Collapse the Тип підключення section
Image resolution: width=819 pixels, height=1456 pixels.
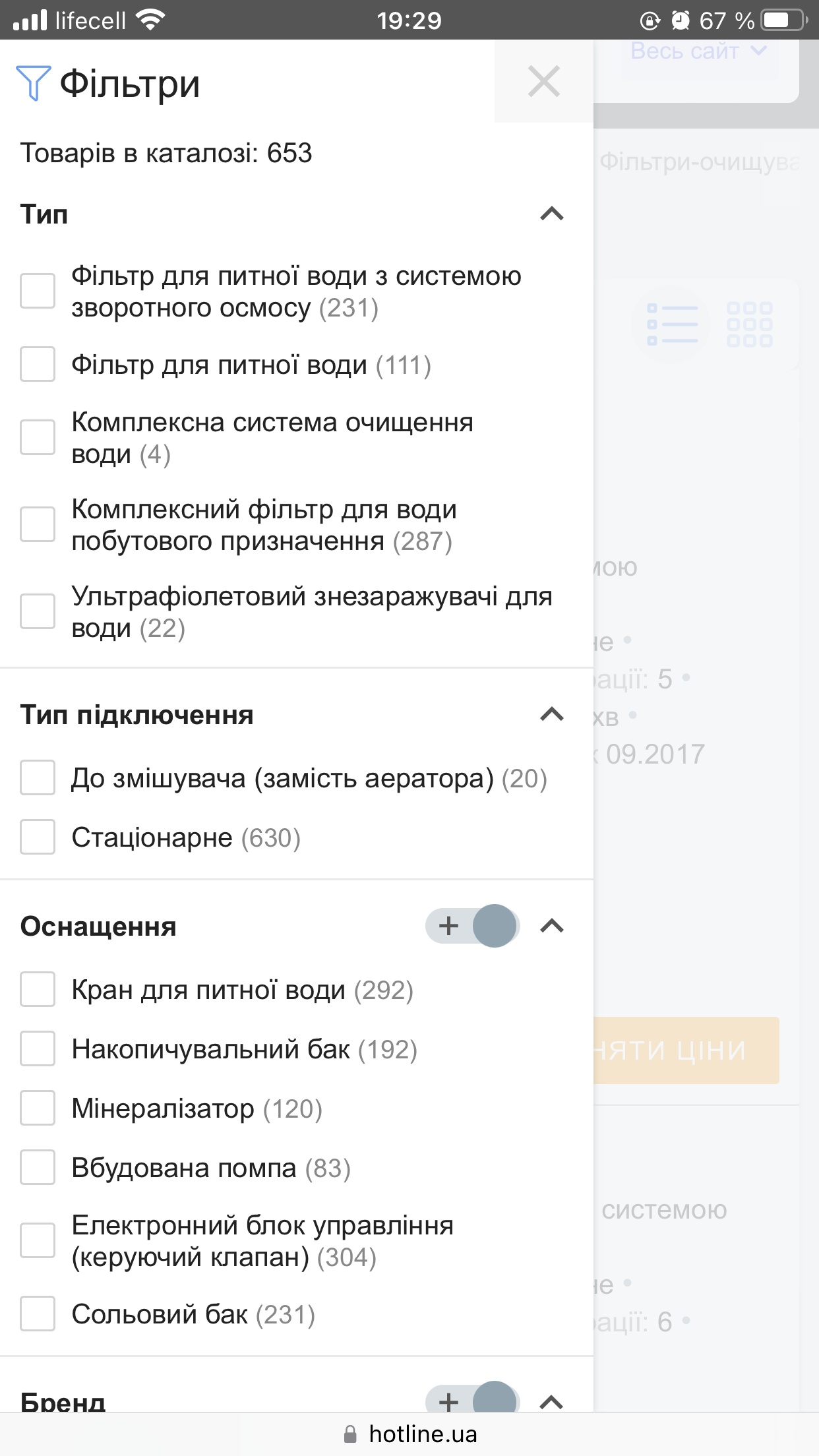(552, 714)
